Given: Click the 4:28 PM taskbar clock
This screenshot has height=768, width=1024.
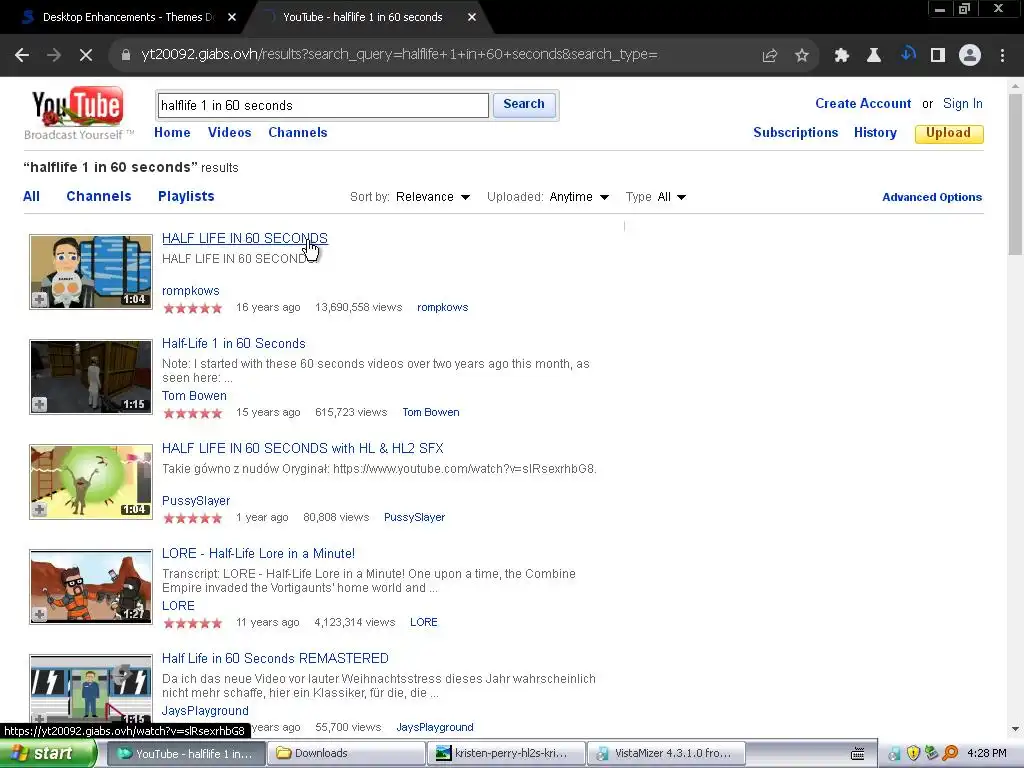Looking at the screenshot, I should pyautogui.click(x=987, y=754).
